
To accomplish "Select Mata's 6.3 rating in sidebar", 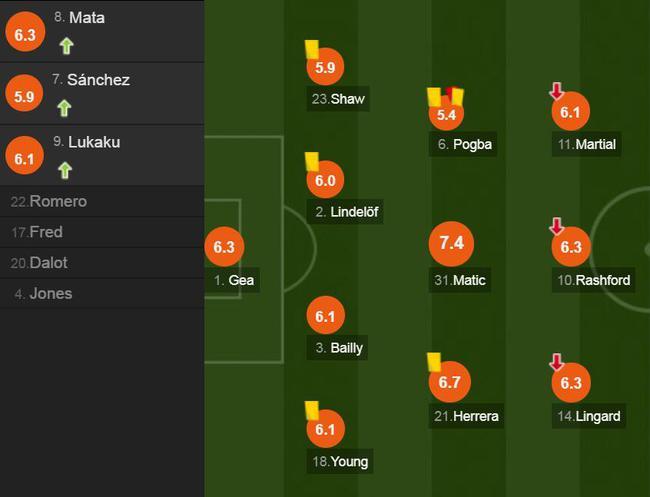I will (x=25, y=32).
